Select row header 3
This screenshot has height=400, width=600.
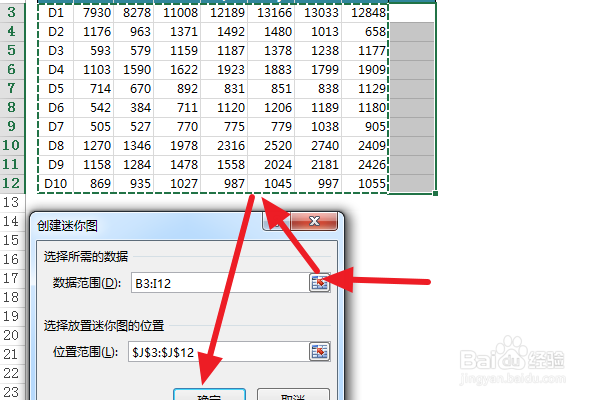click(12, 12)
